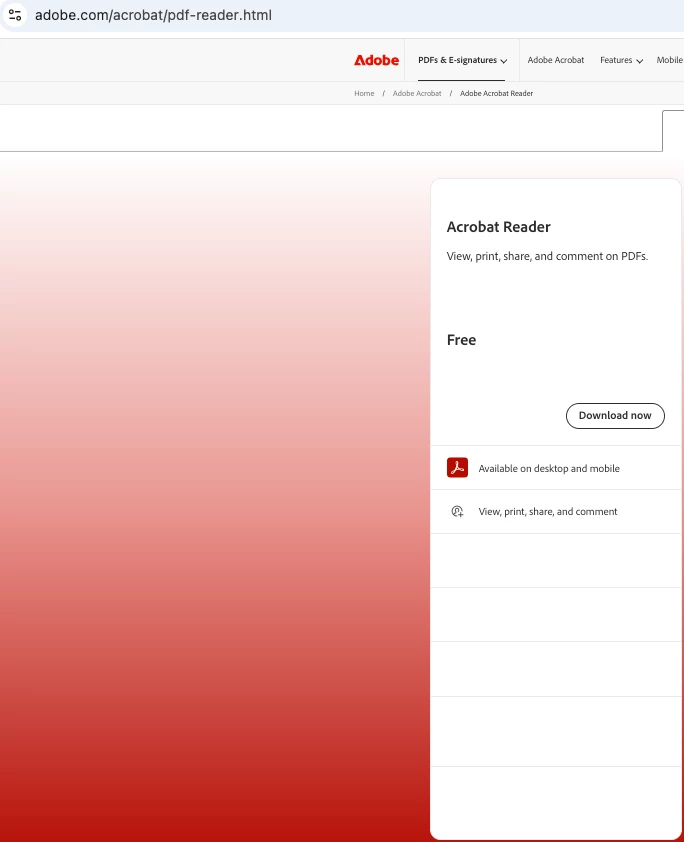Viewport: 684px width, 842px height.
Task: Click Available on desktop and mobile text
Action: 549,468
